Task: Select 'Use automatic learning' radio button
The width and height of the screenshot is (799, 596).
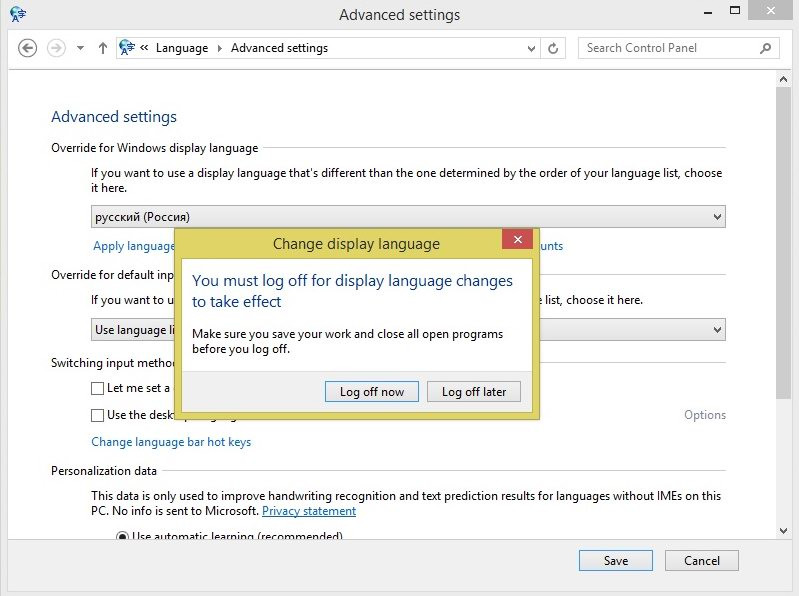Action: (122, 537)
